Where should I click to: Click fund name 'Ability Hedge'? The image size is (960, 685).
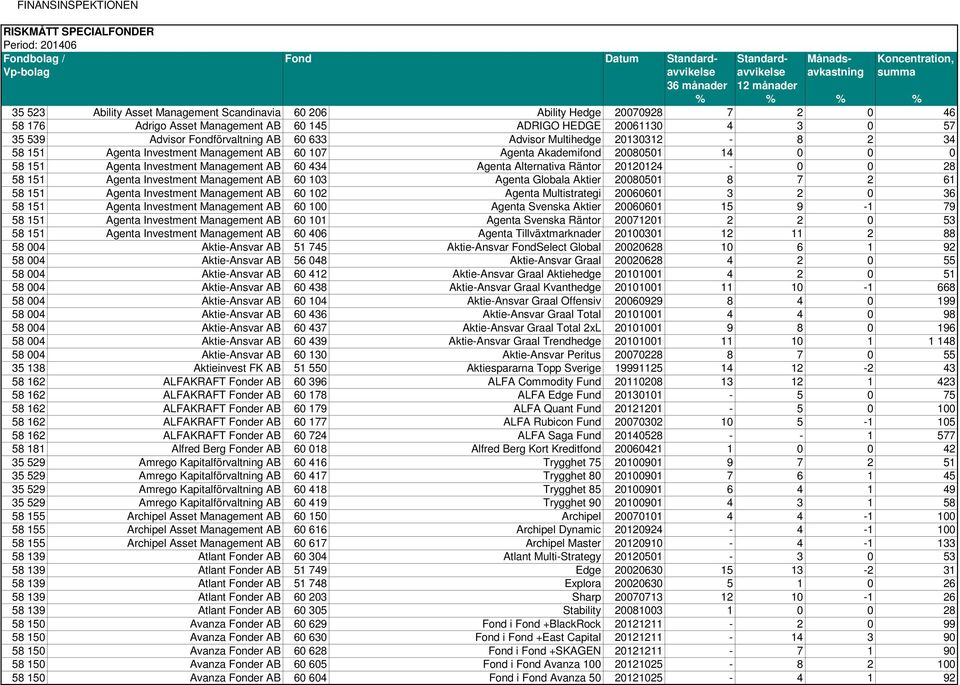tap(569, 113)
